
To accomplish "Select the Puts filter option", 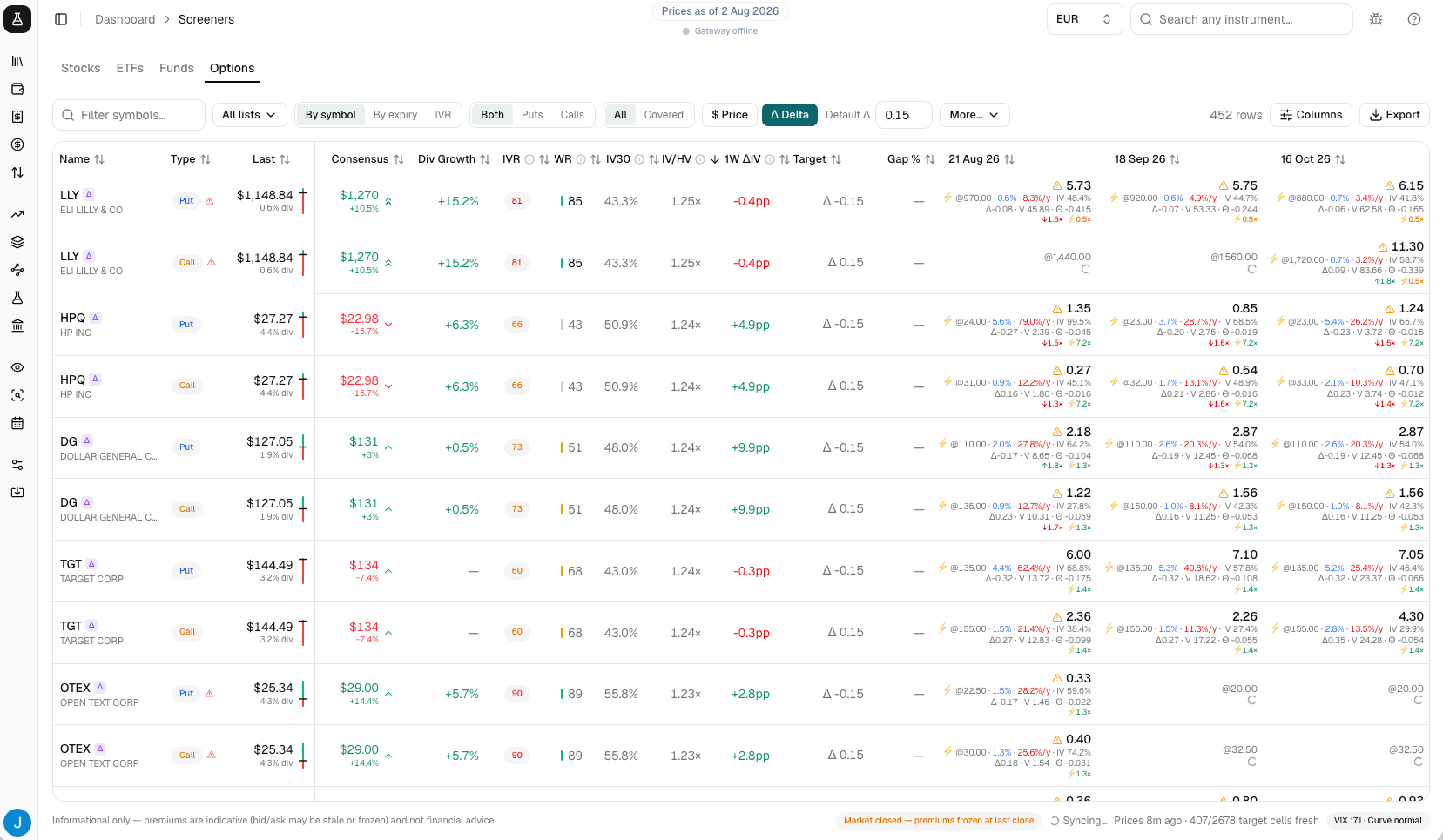I will point(532,115).
